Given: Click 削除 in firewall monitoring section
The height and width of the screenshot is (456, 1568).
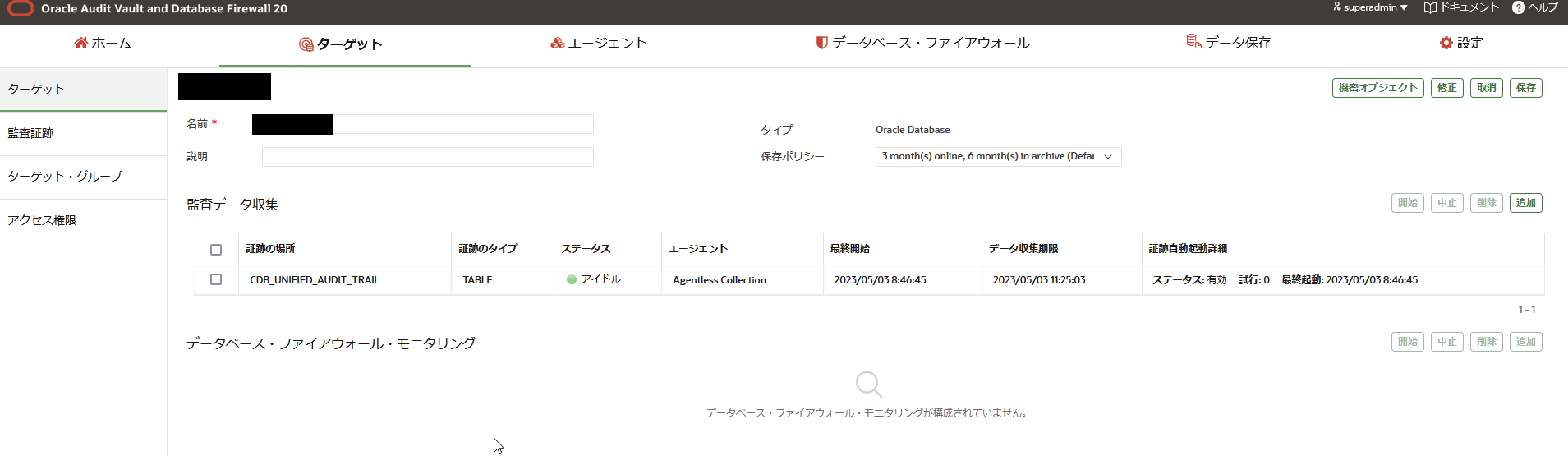Looking at the screenshot, I should (x=1486, y=342).
